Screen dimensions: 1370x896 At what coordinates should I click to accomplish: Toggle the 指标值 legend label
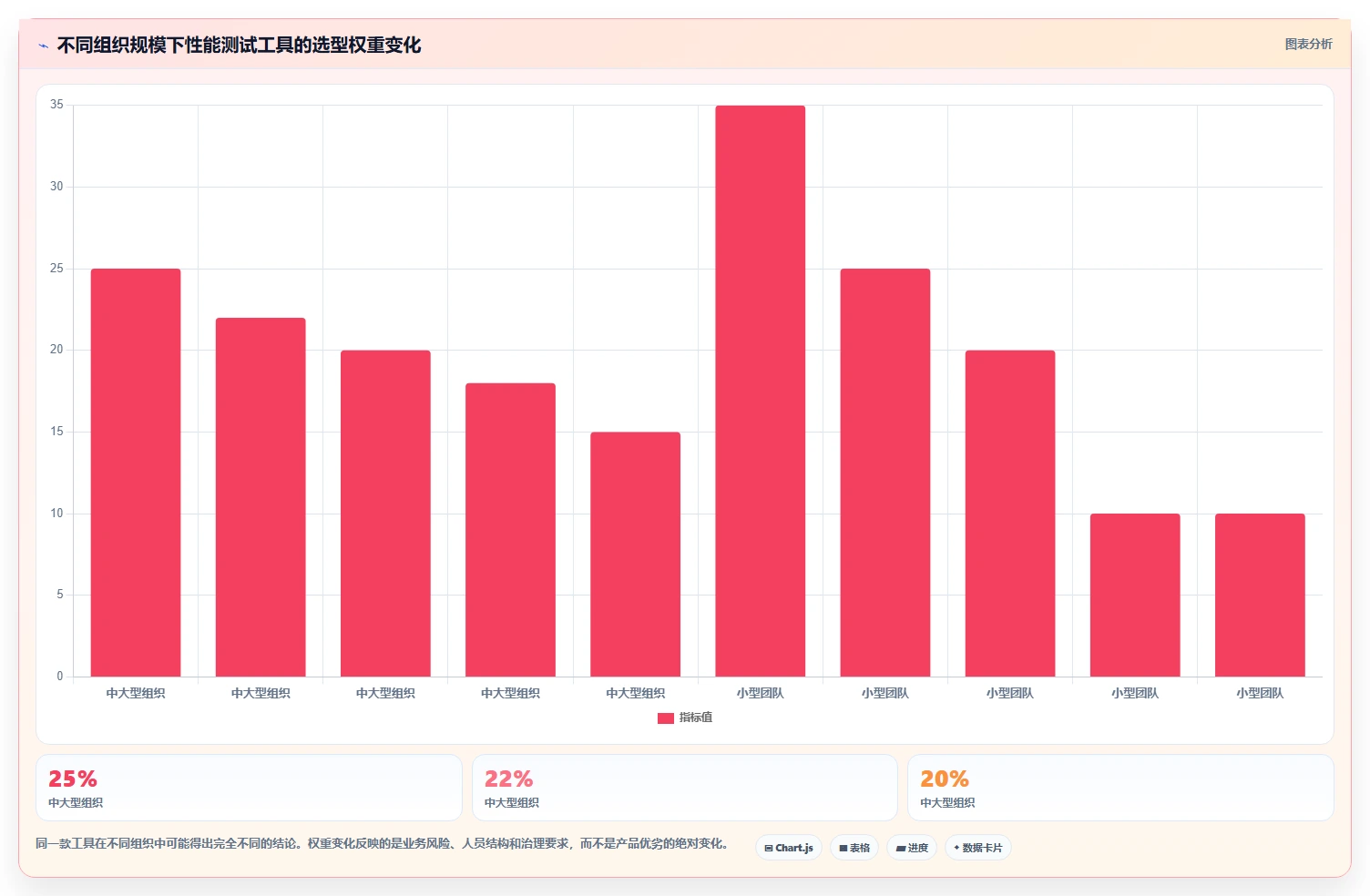point(696,718)
